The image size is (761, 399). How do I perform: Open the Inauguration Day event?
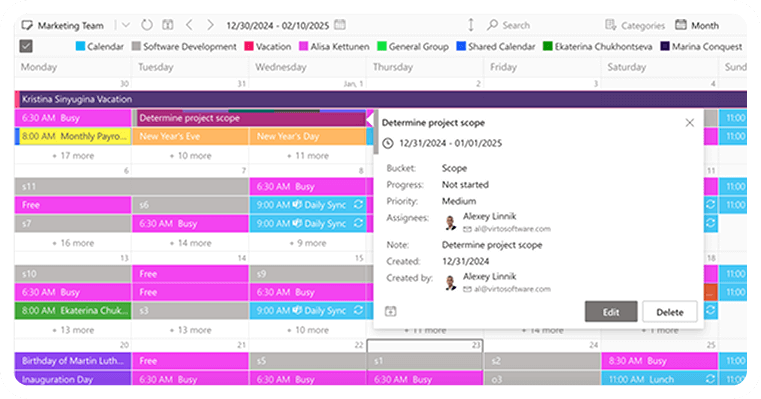(x=73, y=379)
